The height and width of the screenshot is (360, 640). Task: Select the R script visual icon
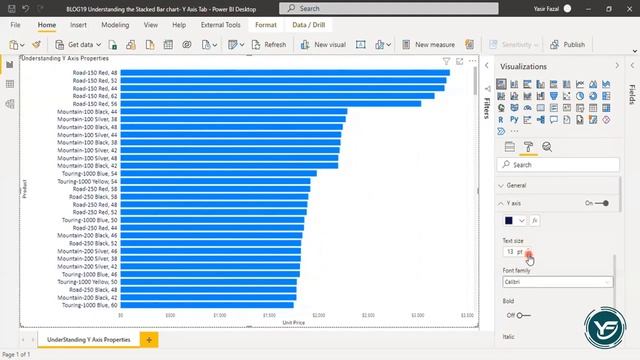(501, 120)
